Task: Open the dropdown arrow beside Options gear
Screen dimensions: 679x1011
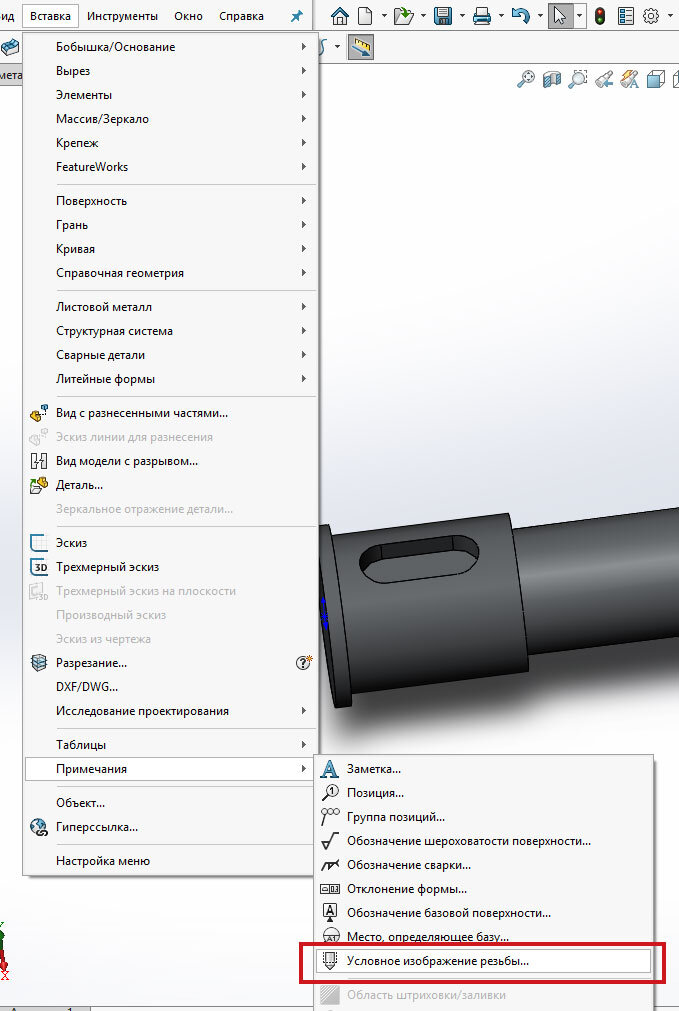Action: click(x=671, y=15)
